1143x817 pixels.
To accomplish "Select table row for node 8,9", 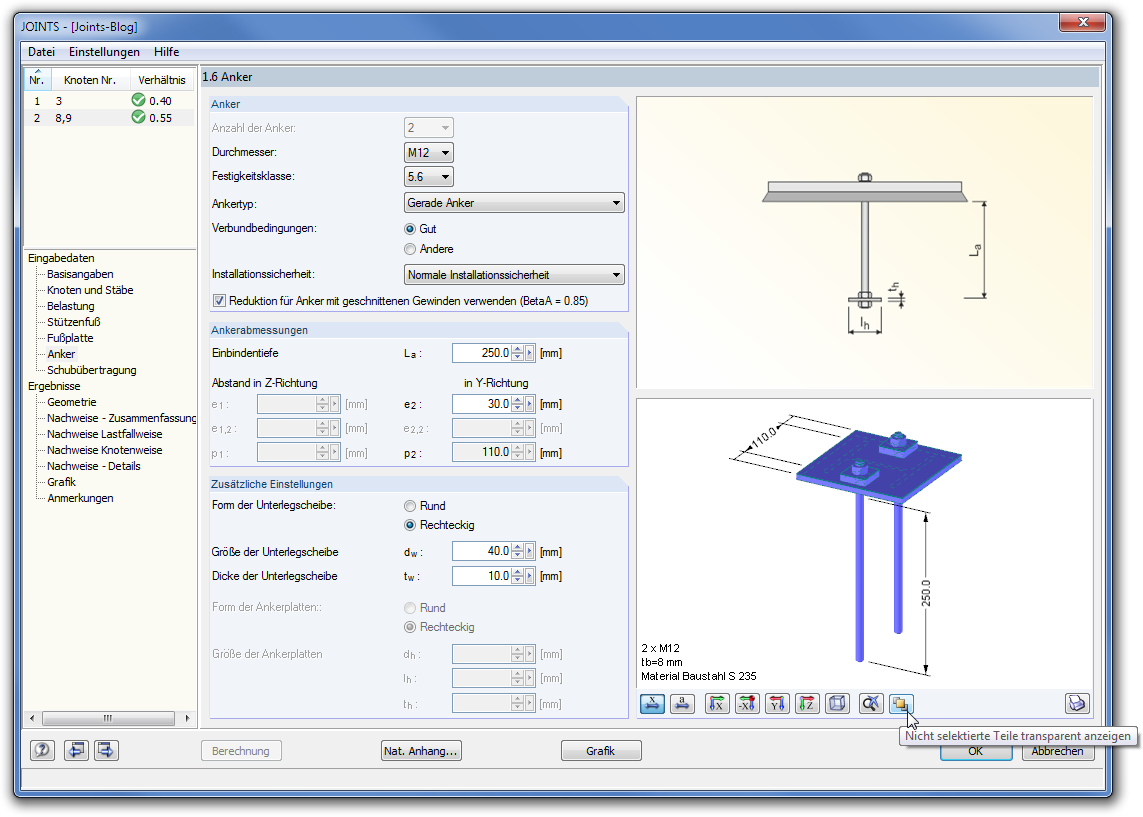I will coord(110,117).
